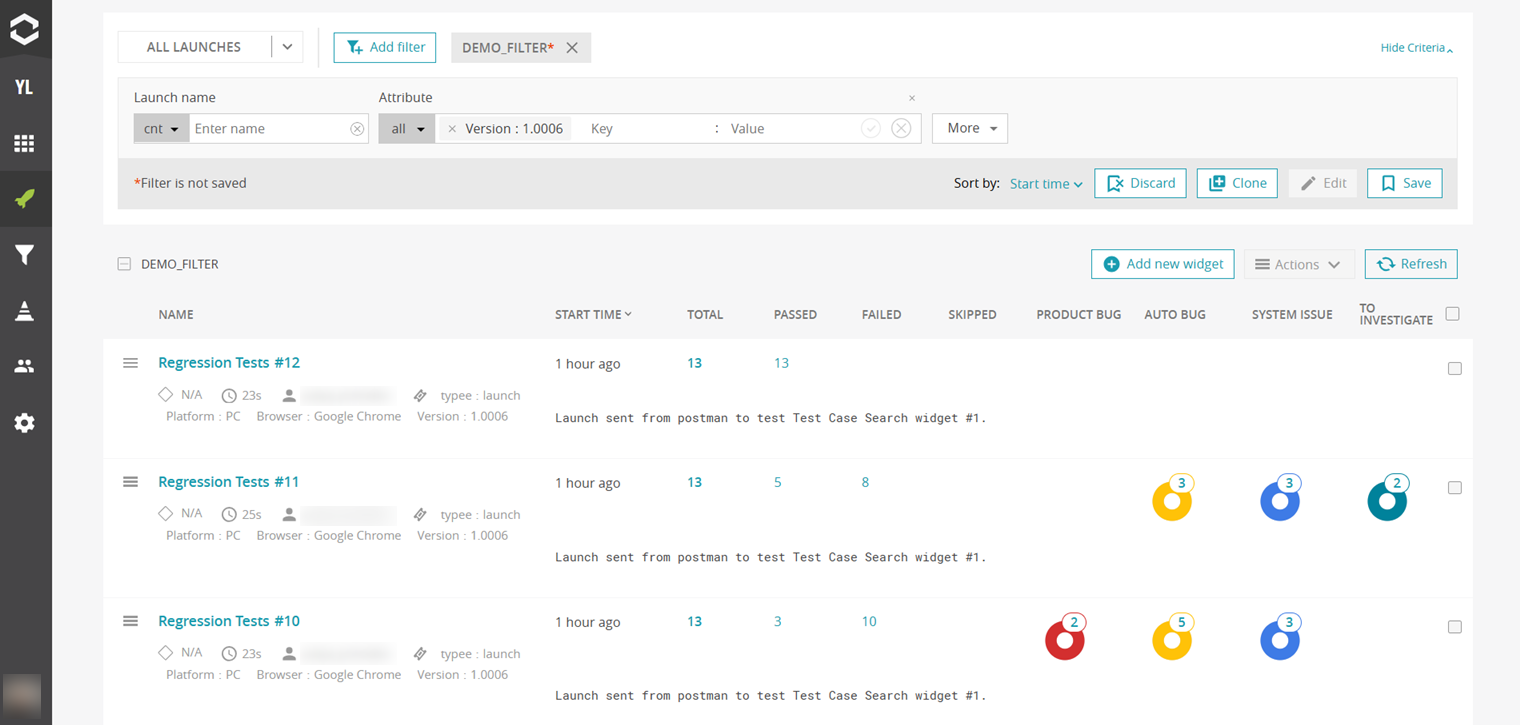Image resolution: width=1520 pixels, height=725 pixels.
Task: Clear the launch name input field
Action: [x=357, y=129]
